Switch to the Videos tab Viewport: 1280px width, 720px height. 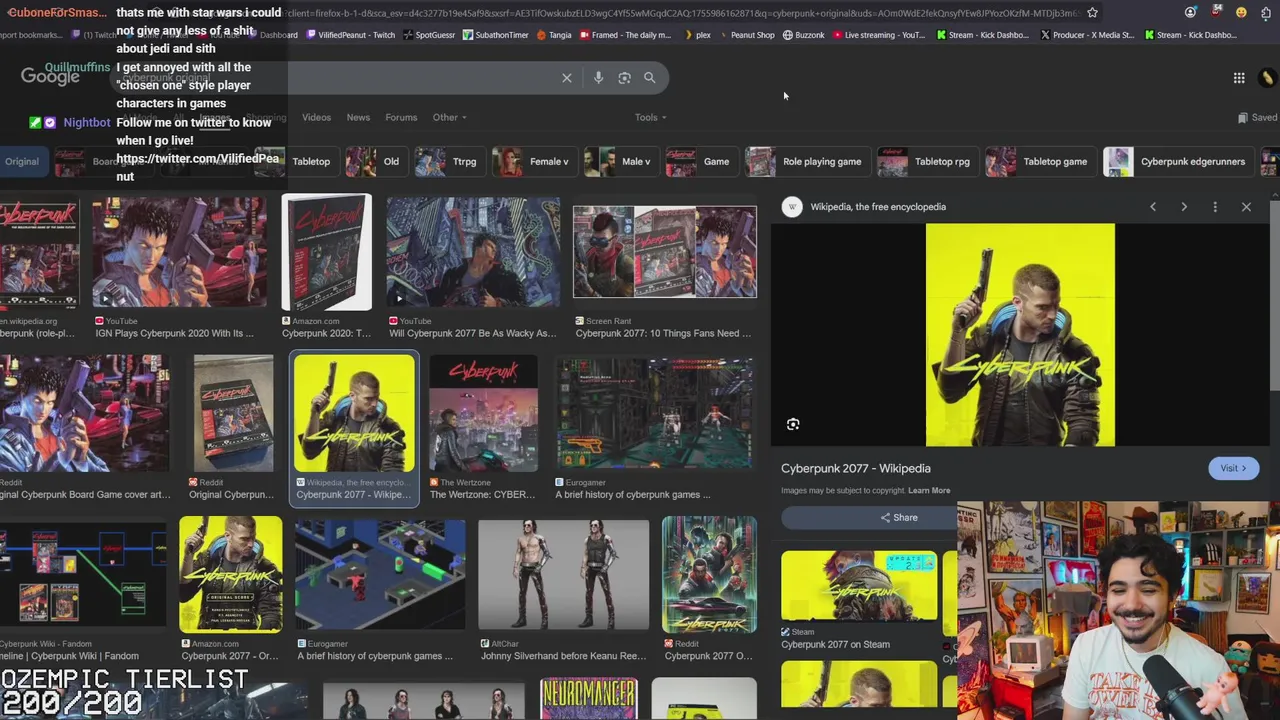coord(316,117)
